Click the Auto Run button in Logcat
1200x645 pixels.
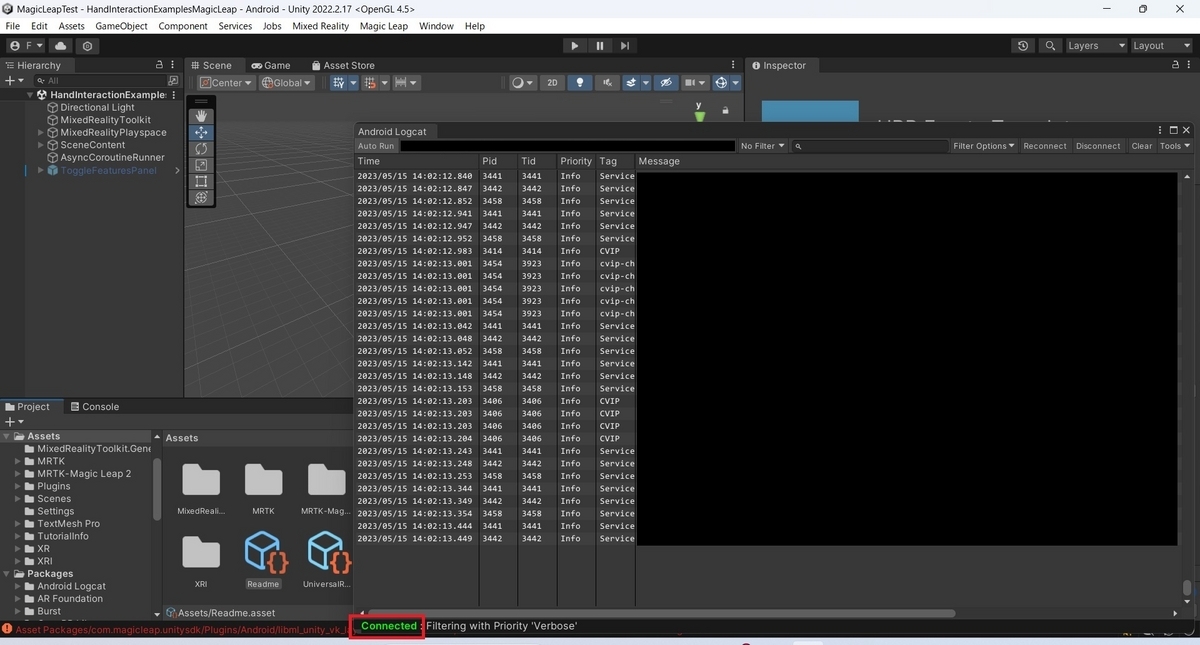coord(376,146)
